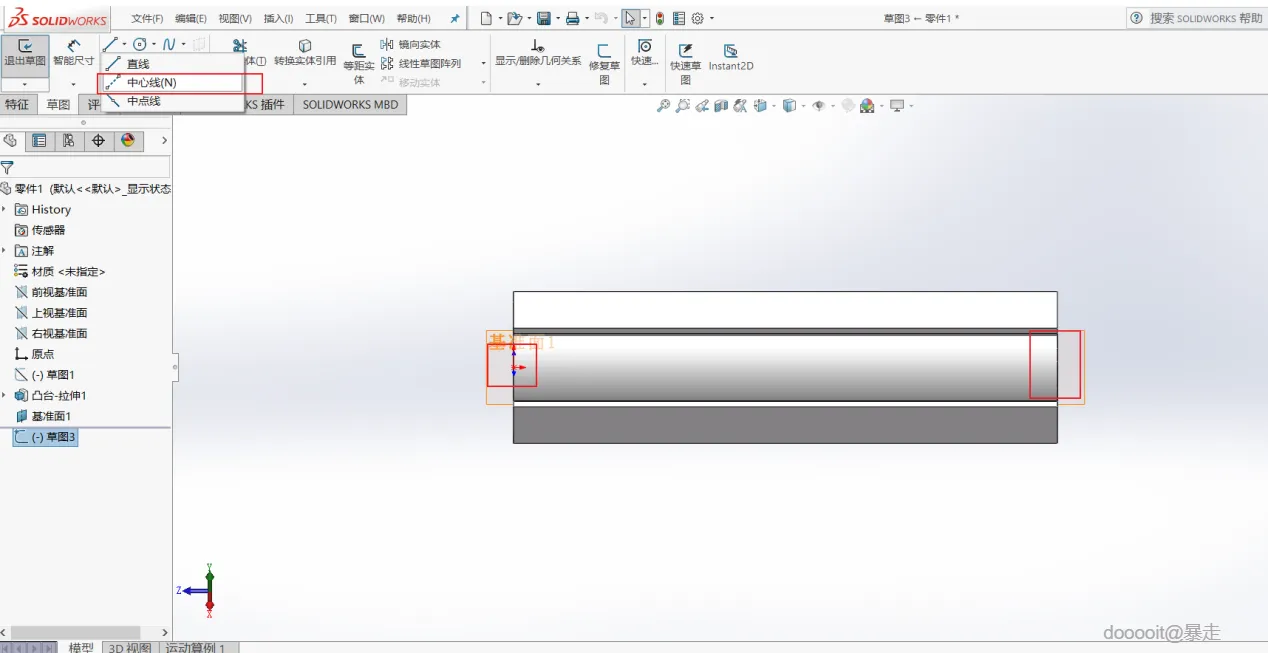Choose 直线 from line dropdown
Viewport: 1268px width, 653px height.
pos(172,64)
